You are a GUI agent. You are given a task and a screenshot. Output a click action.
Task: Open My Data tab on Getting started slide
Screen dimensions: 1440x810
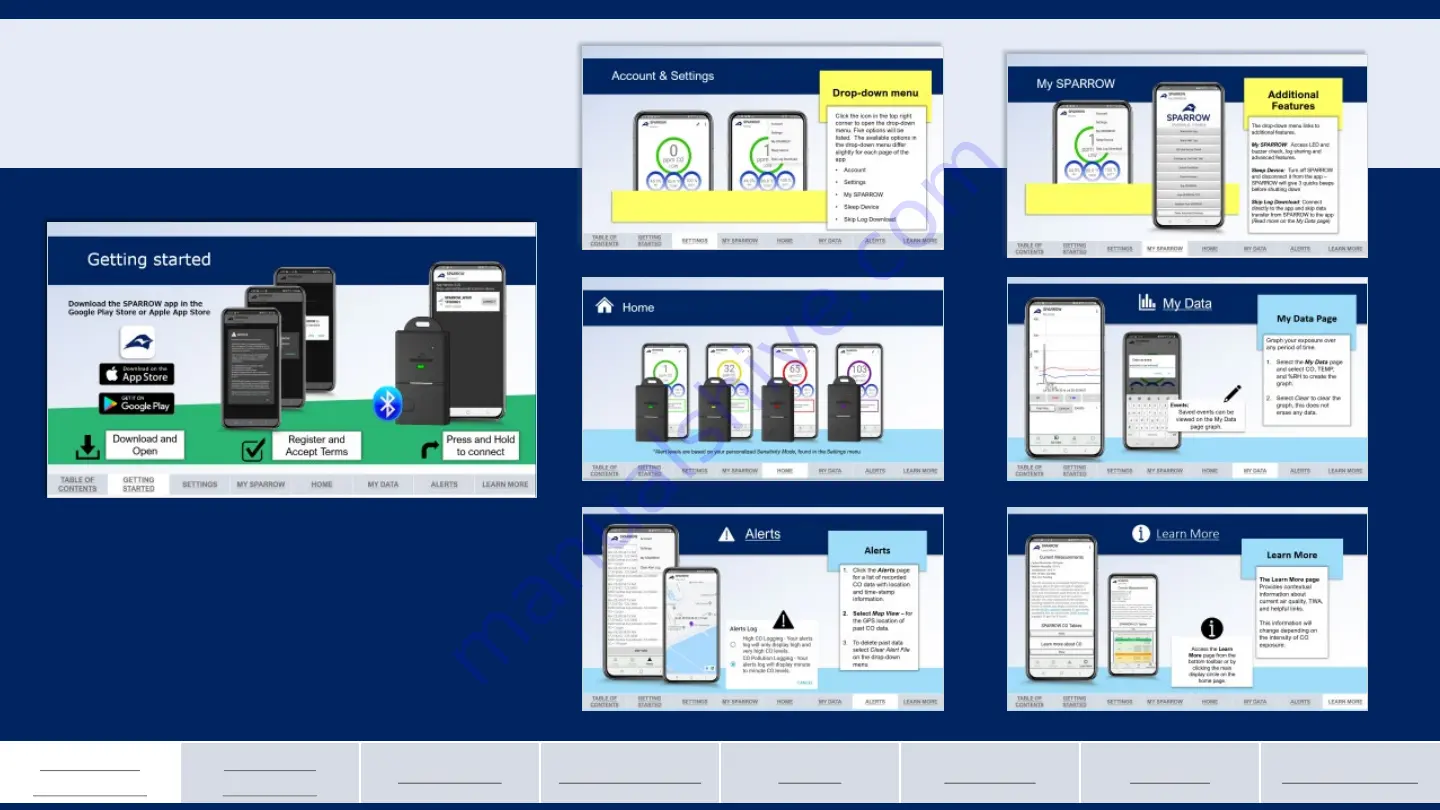(x=382, y=484)
